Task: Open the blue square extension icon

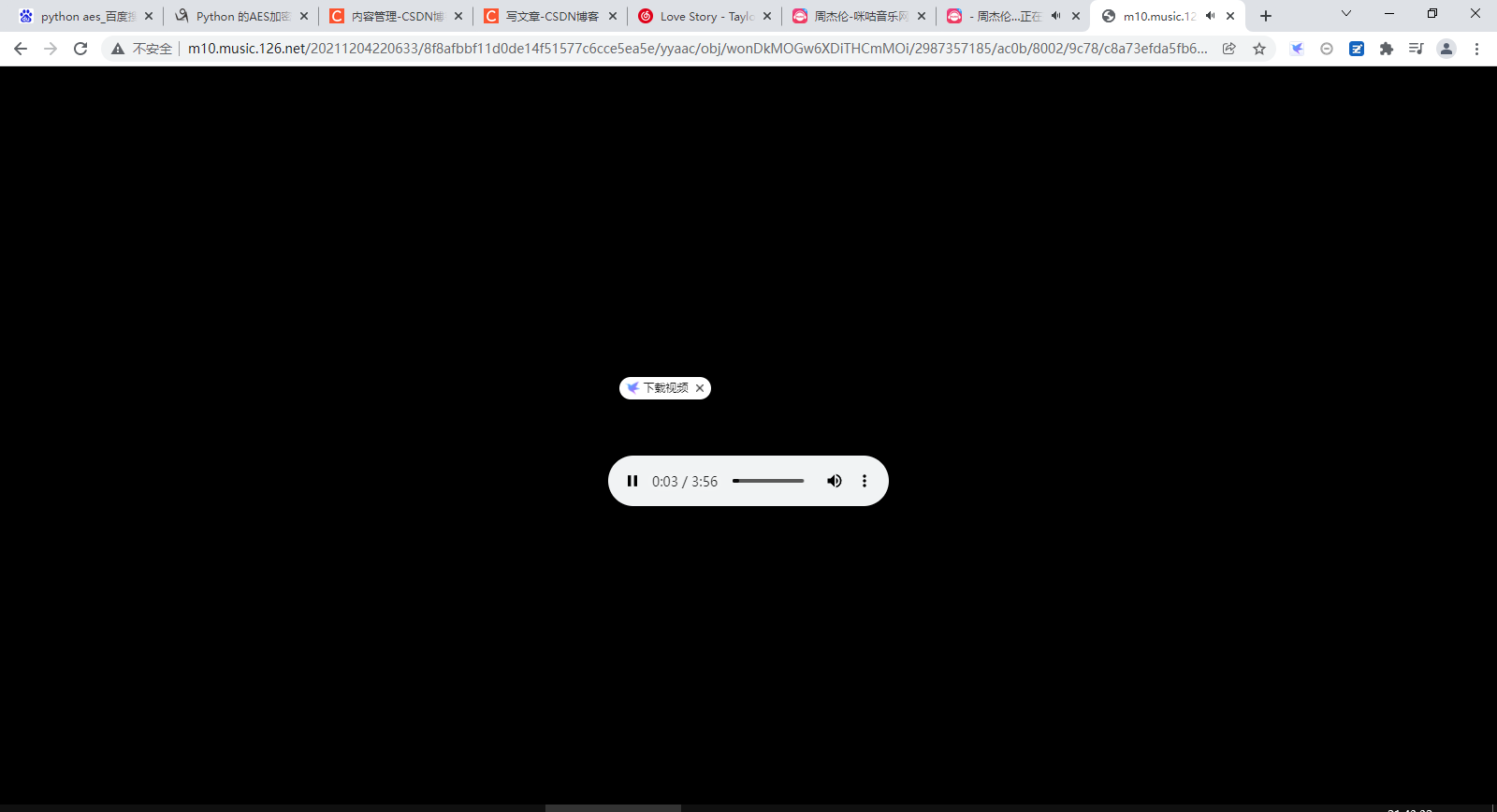Action: (x=1357, y=49)
